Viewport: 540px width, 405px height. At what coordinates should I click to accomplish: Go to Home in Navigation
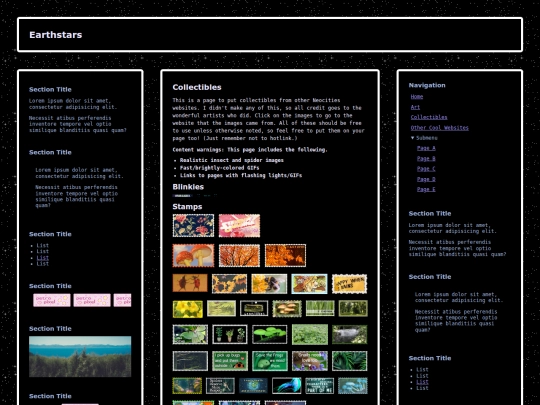coord(417,97)
